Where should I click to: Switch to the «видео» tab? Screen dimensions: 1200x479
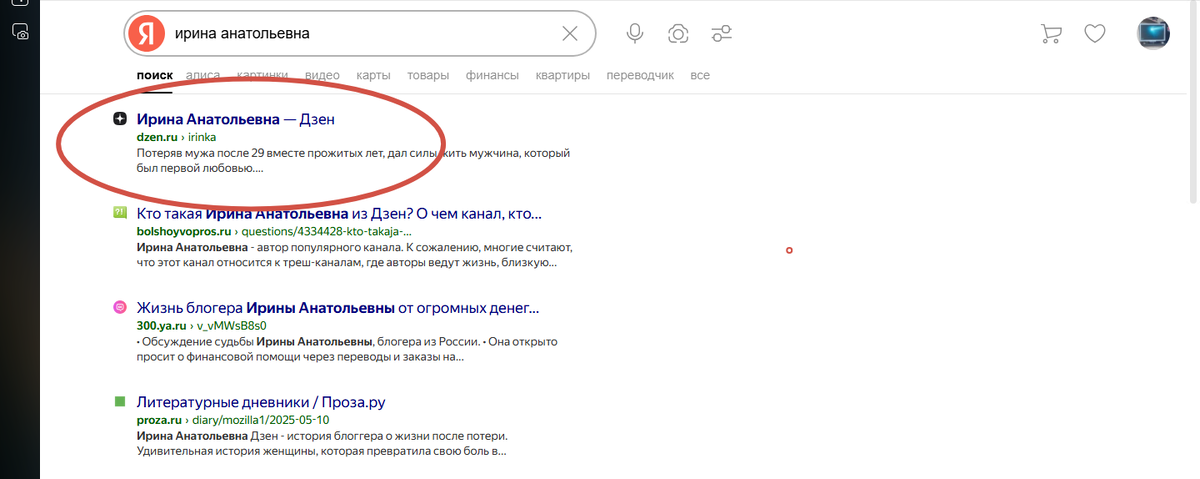click(x=322, y=75)
